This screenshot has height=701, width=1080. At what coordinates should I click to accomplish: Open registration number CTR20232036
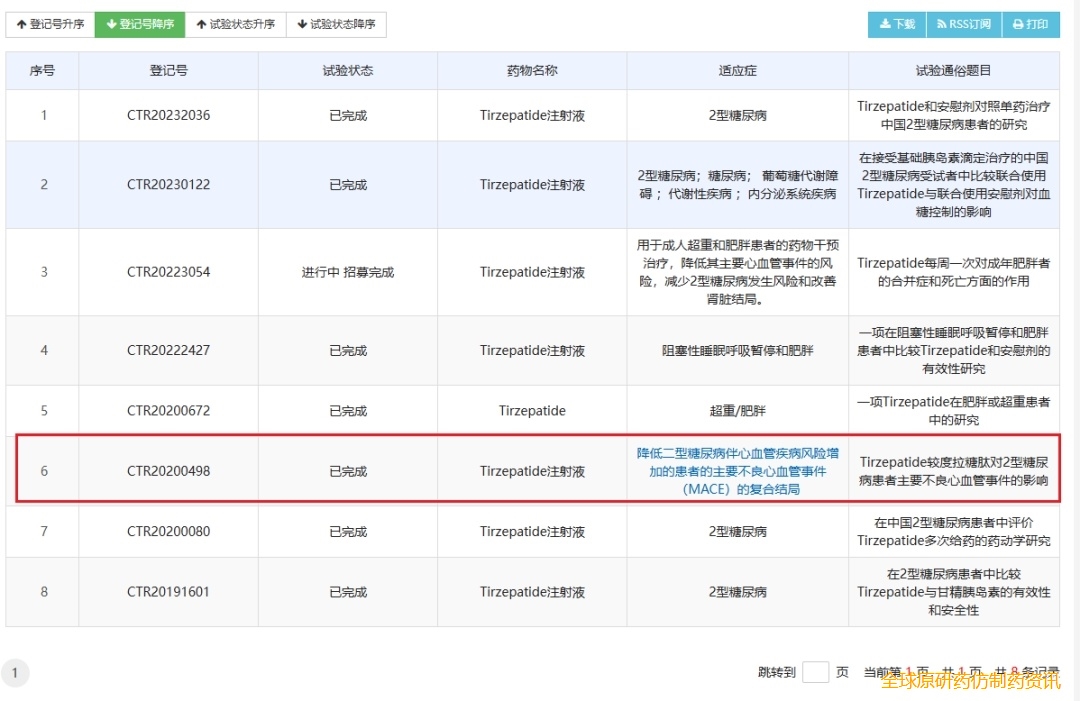coord(168,115)
